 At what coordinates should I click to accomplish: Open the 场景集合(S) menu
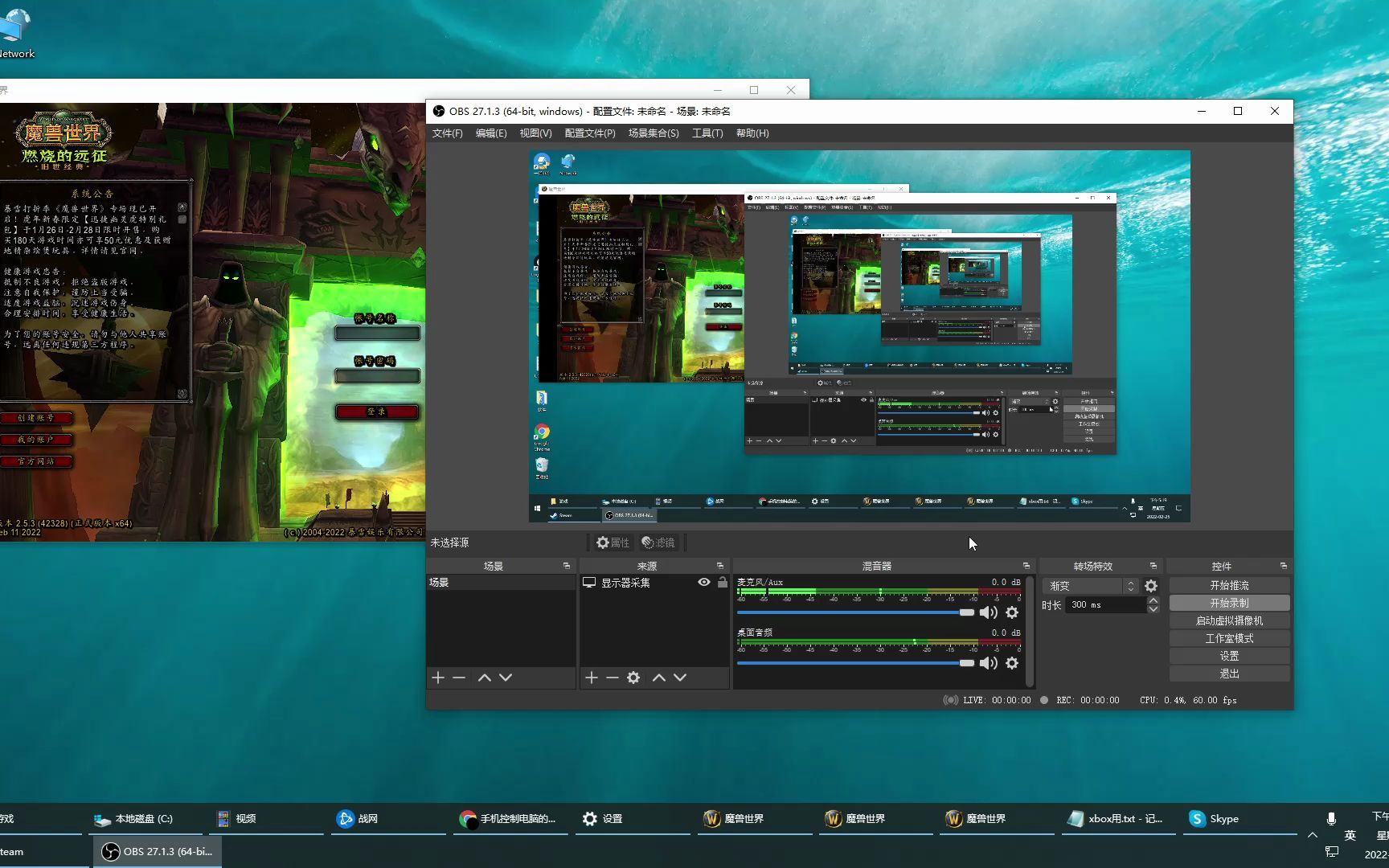pyautogui.click(x=654, y=133)
